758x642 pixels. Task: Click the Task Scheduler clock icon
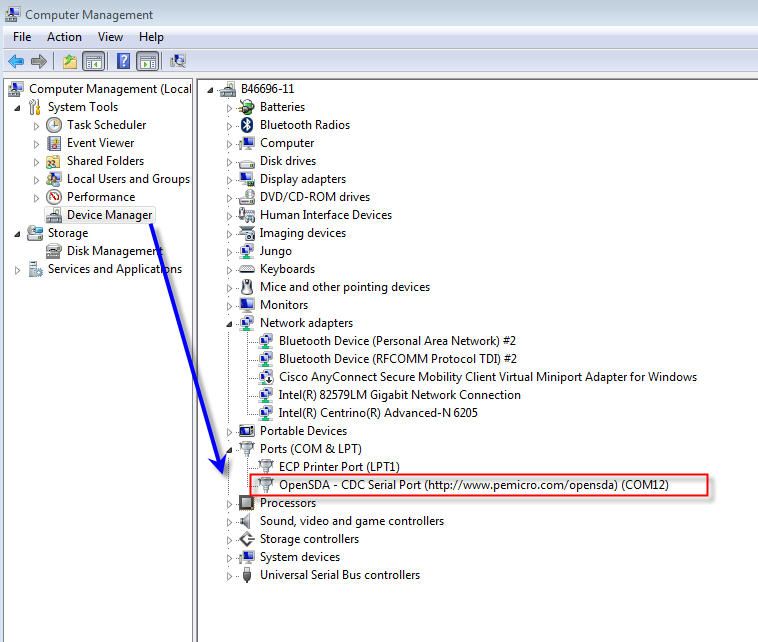click(54, 125)
